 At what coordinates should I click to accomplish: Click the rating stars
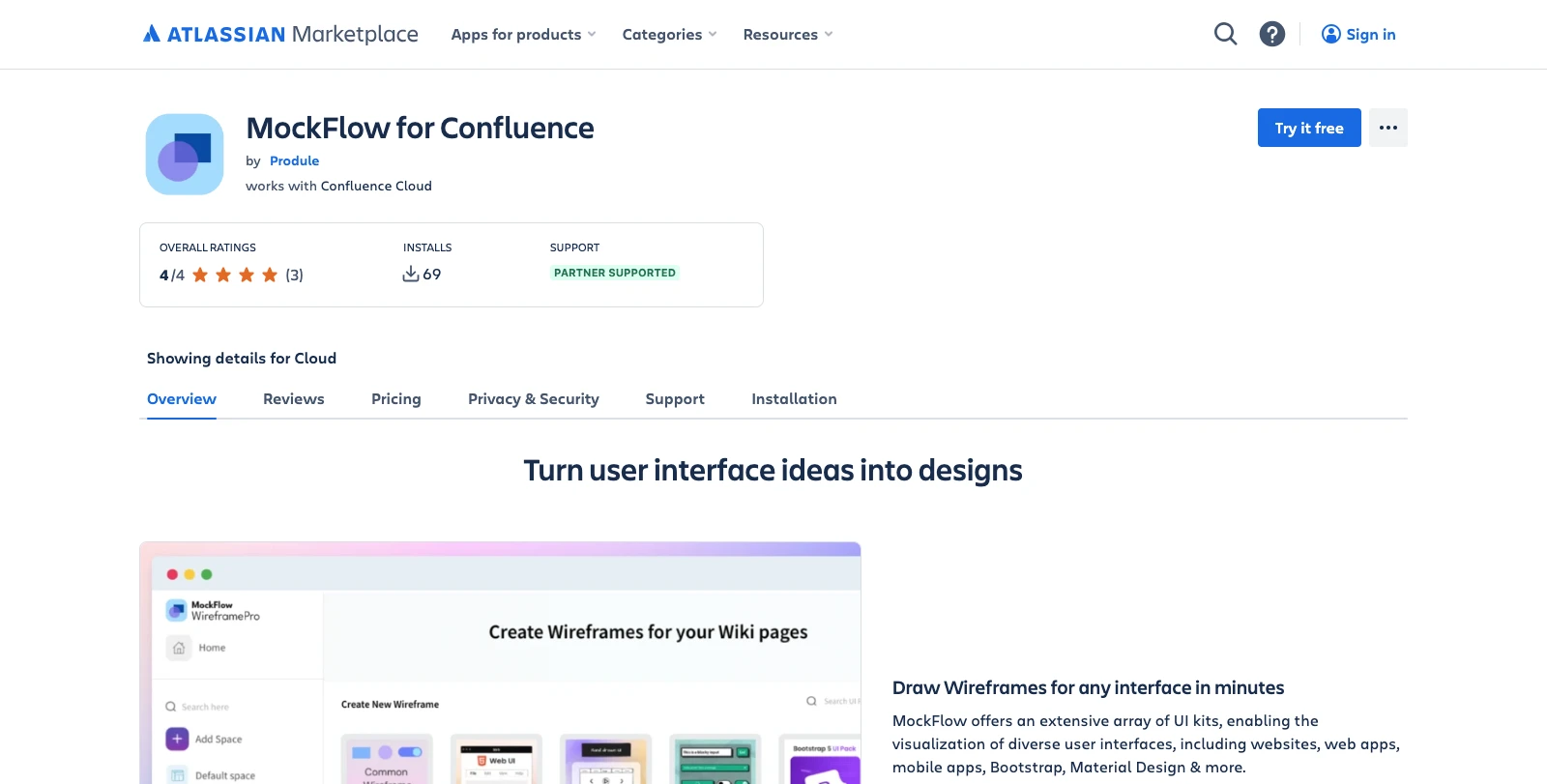click(235, 275)
